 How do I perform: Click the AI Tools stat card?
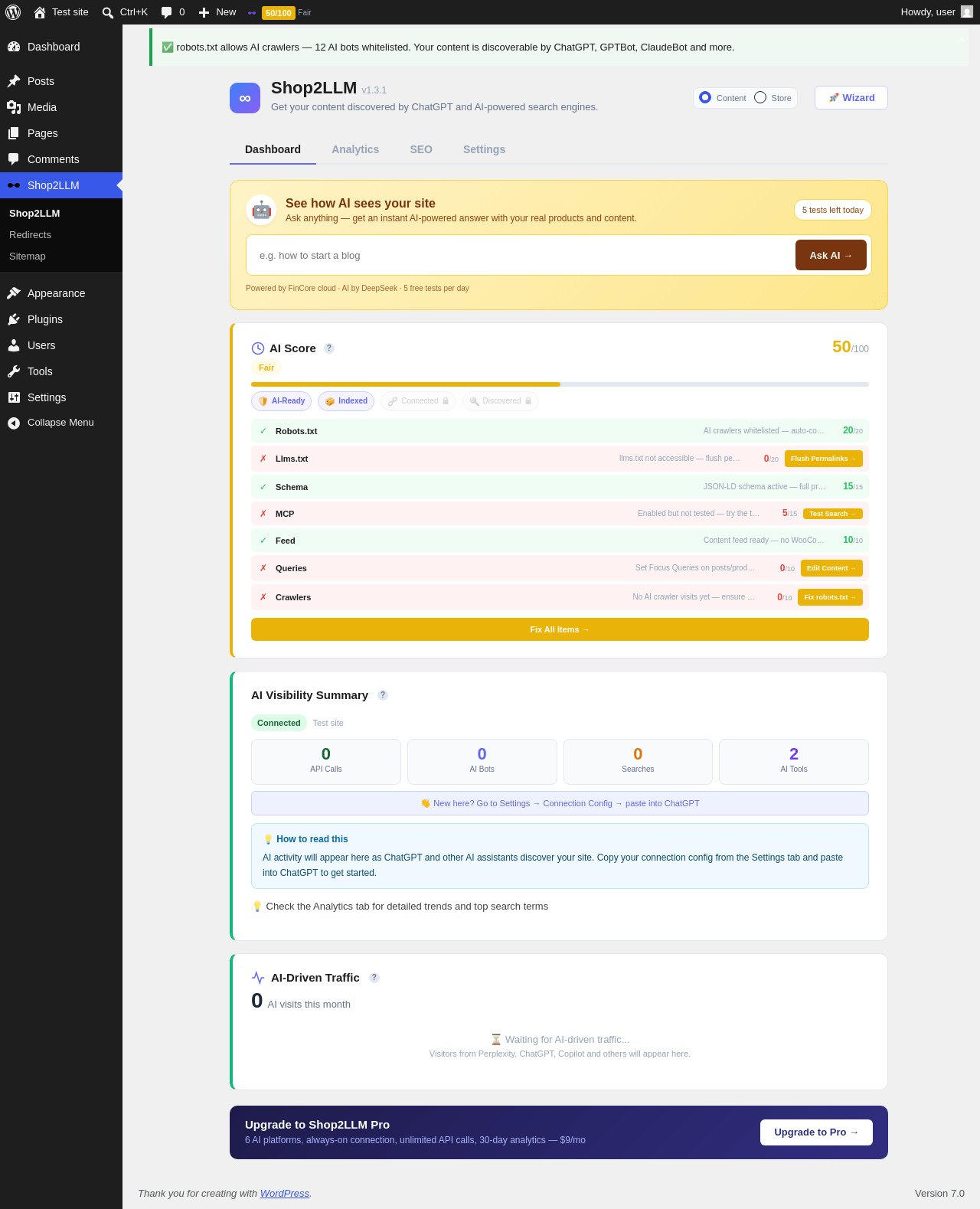[794, 762]
